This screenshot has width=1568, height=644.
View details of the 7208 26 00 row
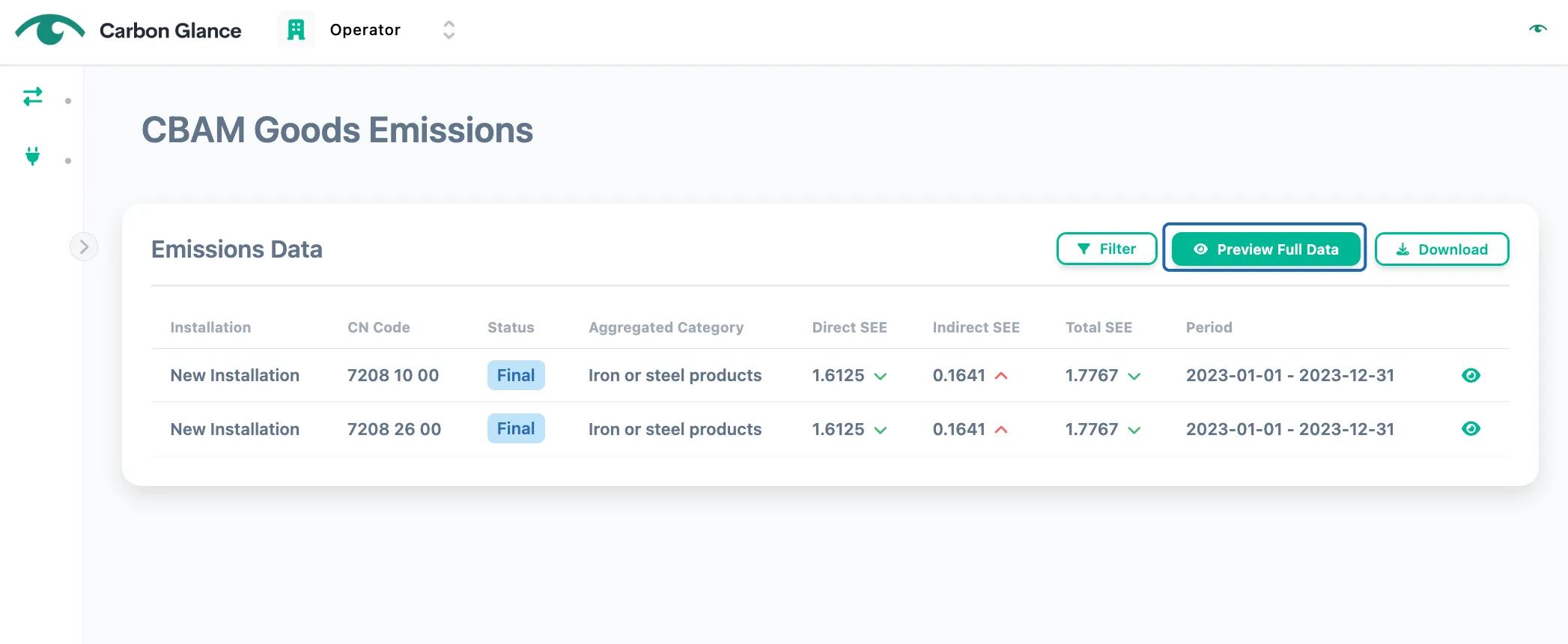click(x=1471, y=428)
